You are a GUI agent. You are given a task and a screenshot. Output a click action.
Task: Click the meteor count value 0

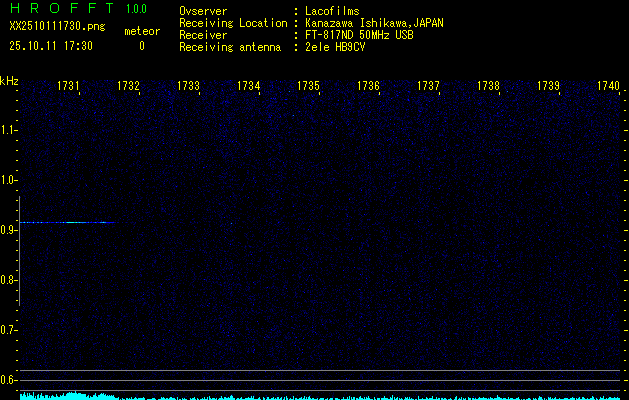141,46
